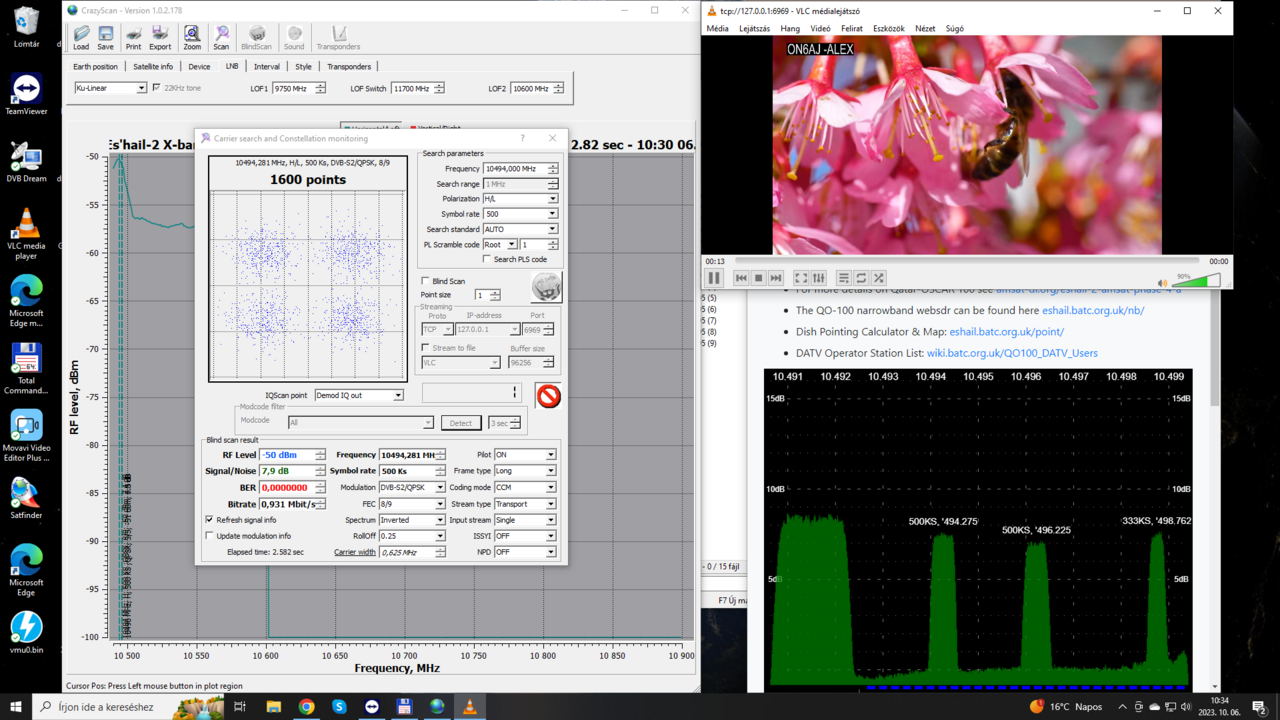Viewport: 1280px width, 720px height.
Task: Open DVB Dream desktop icon
Action: [x=26, y=162]
